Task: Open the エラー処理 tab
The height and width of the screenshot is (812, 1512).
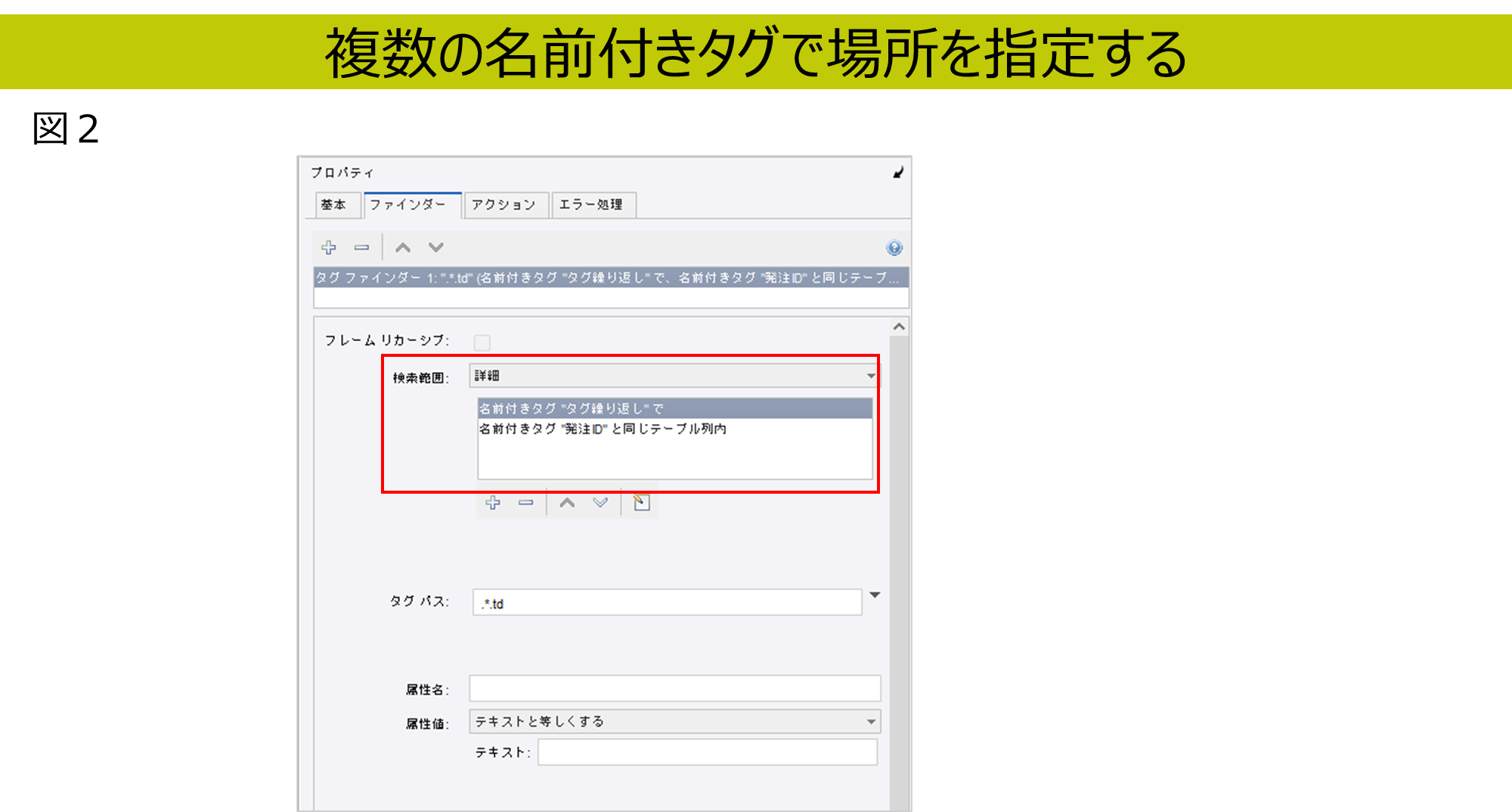Action: pos(592,205)
